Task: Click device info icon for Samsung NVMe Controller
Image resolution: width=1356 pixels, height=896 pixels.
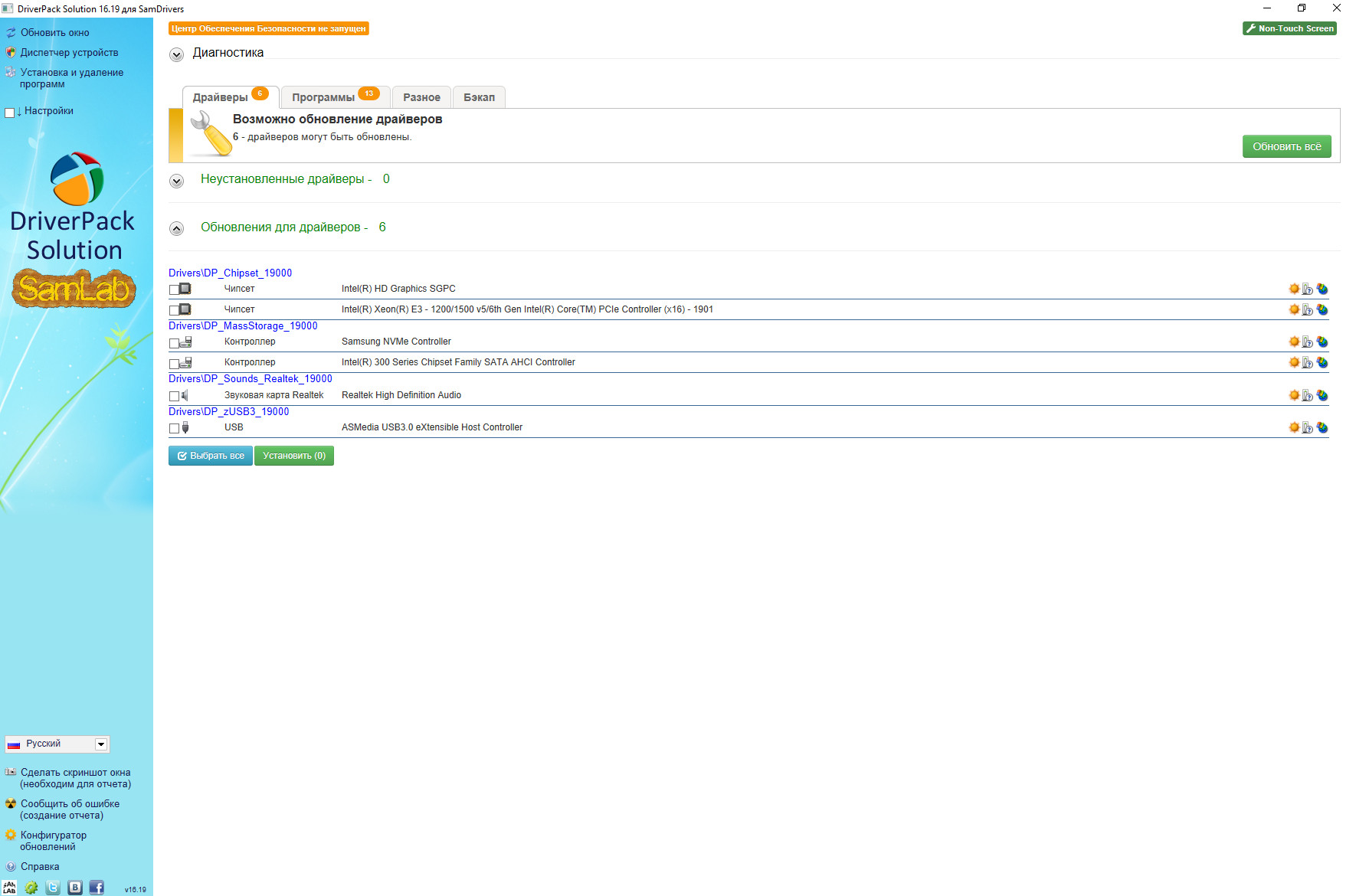Action: [x=1308, y=342]
